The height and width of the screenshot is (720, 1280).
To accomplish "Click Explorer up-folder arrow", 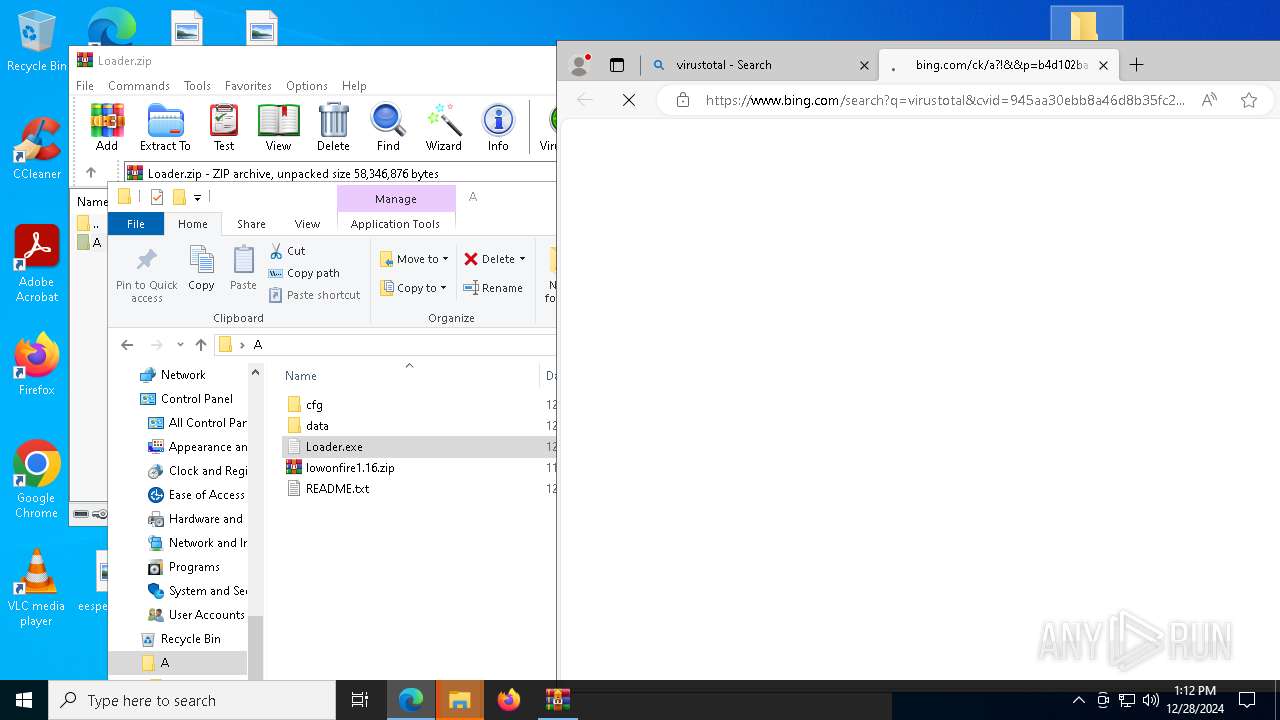I will tap(201, 345).
